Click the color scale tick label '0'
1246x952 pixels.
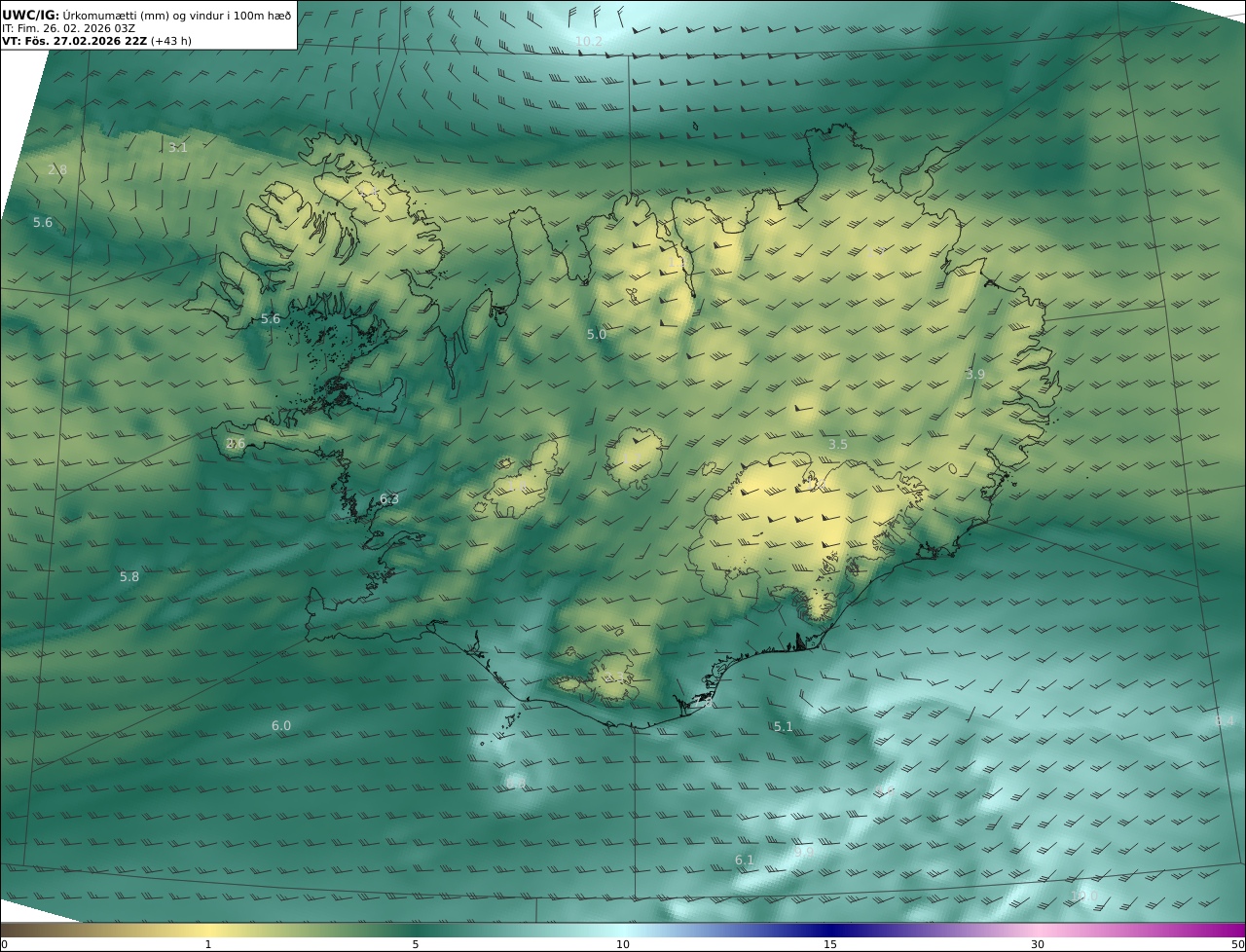(x=4, y=944)
